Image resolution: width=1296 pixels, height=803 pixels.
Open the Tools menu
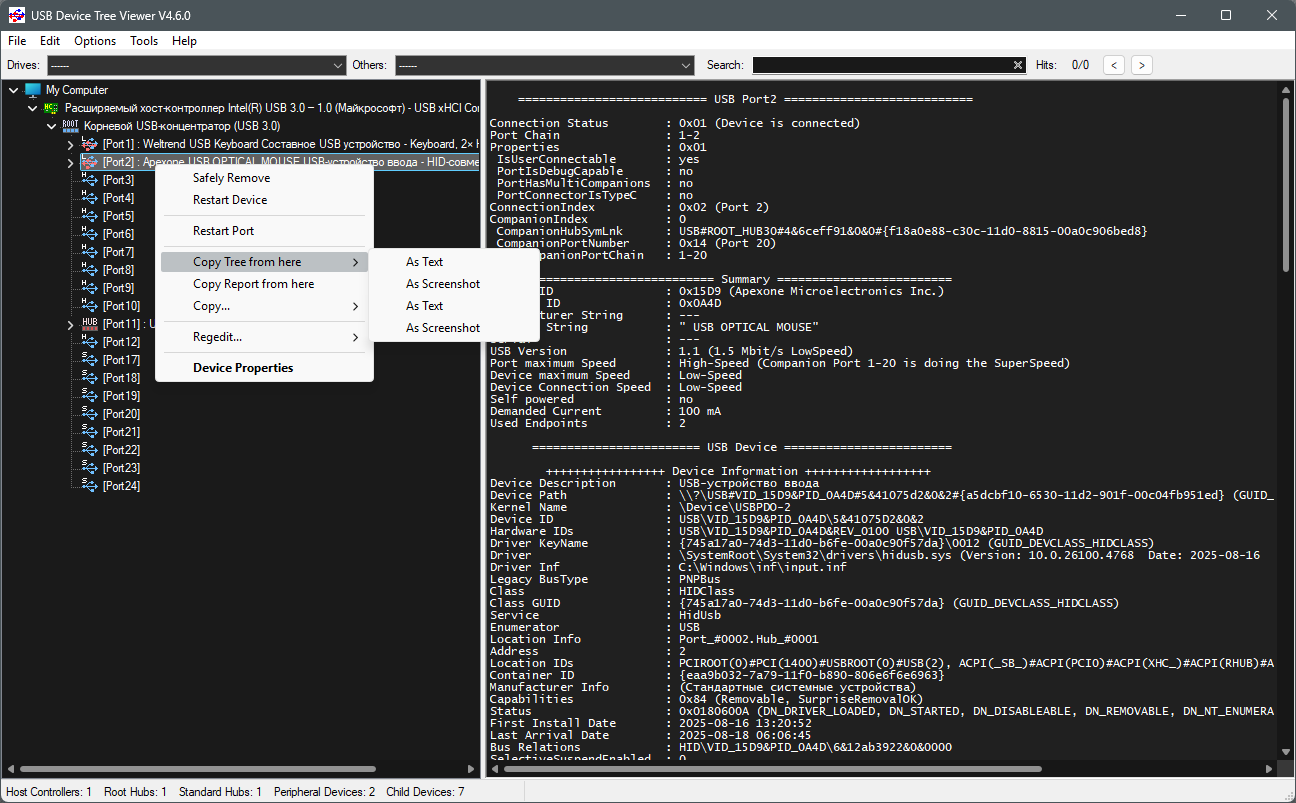[144, 41]
